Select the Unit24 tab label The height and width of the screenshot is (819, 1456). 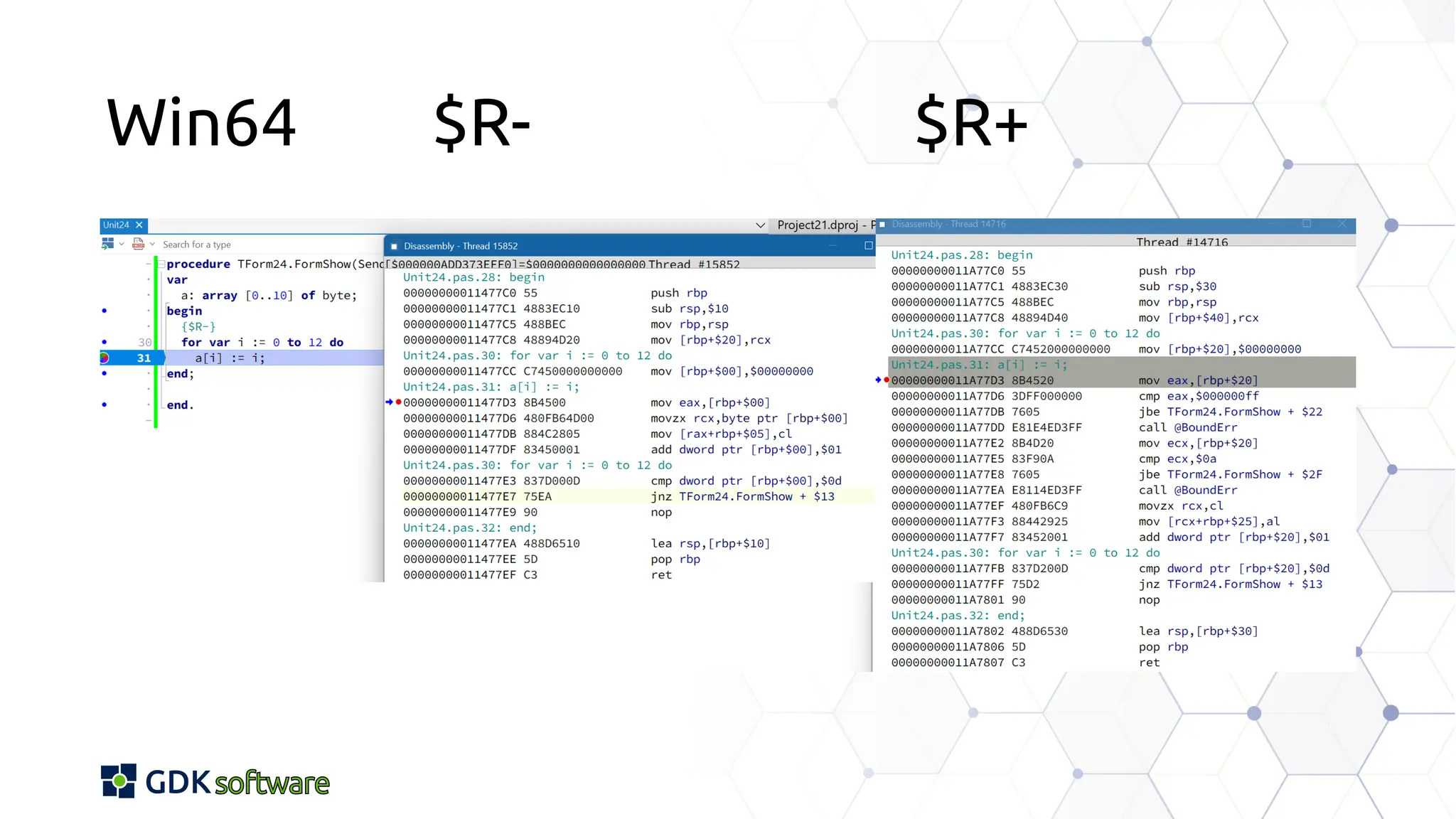tap(116, 225)
